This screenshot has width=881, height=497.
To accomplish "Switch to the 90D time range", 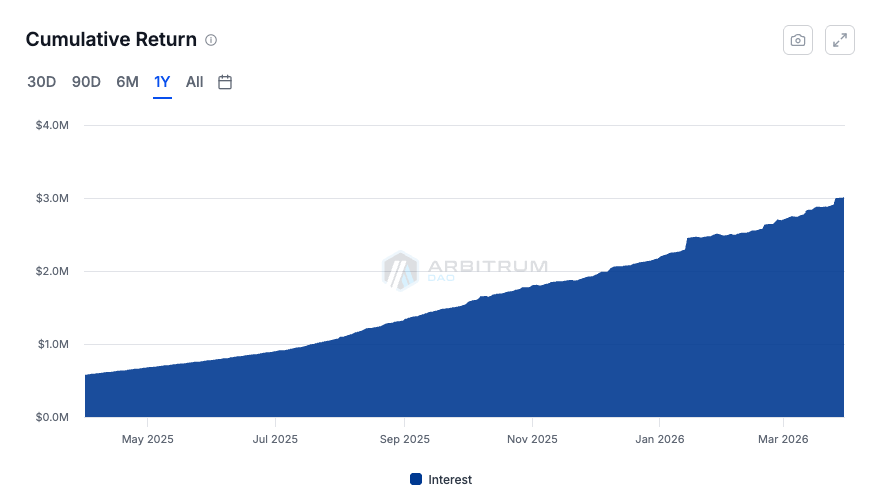I will coord(86,82).
